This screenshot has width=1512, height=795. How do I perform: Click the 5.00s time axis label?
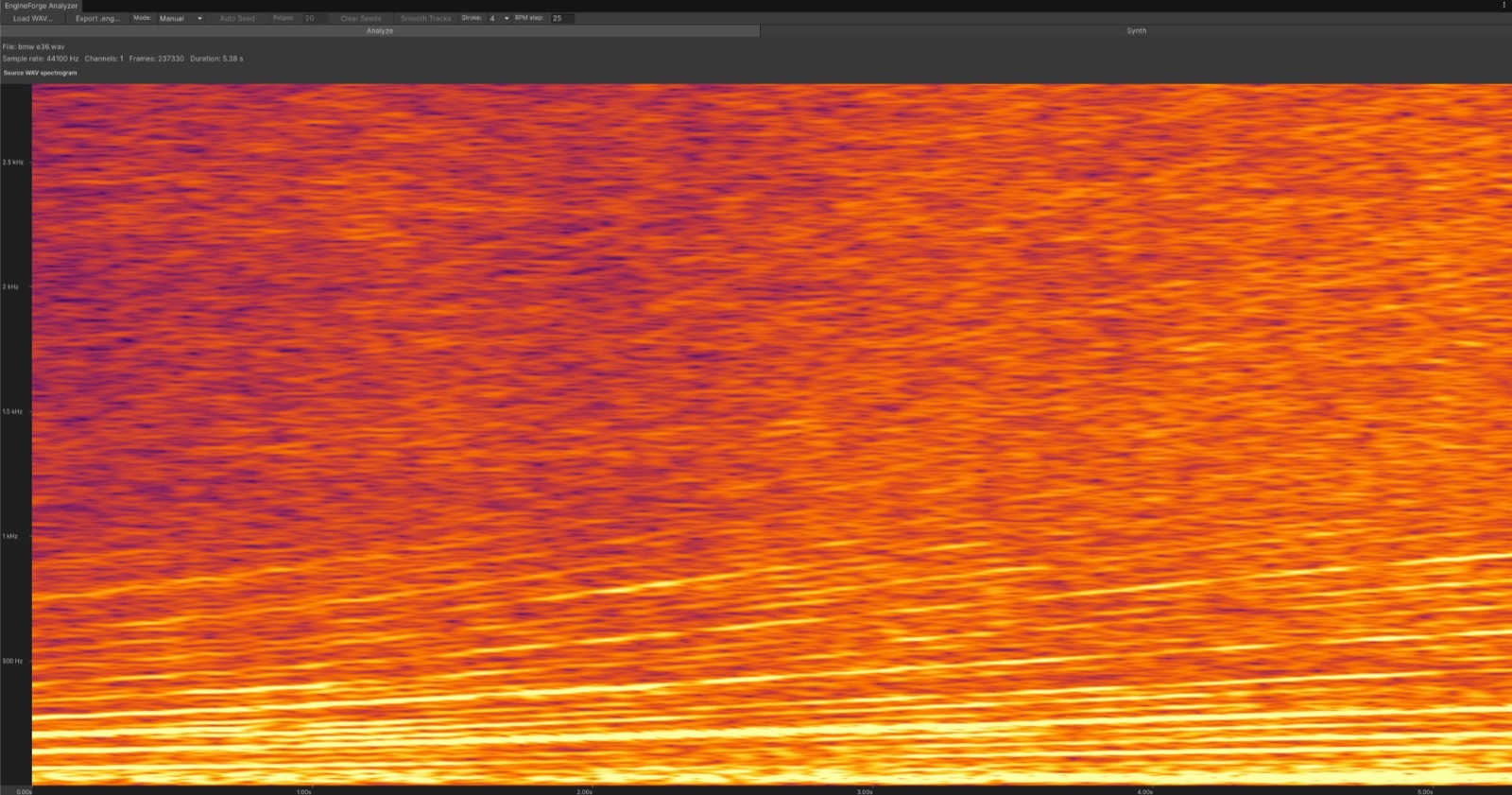point(1425,791)
